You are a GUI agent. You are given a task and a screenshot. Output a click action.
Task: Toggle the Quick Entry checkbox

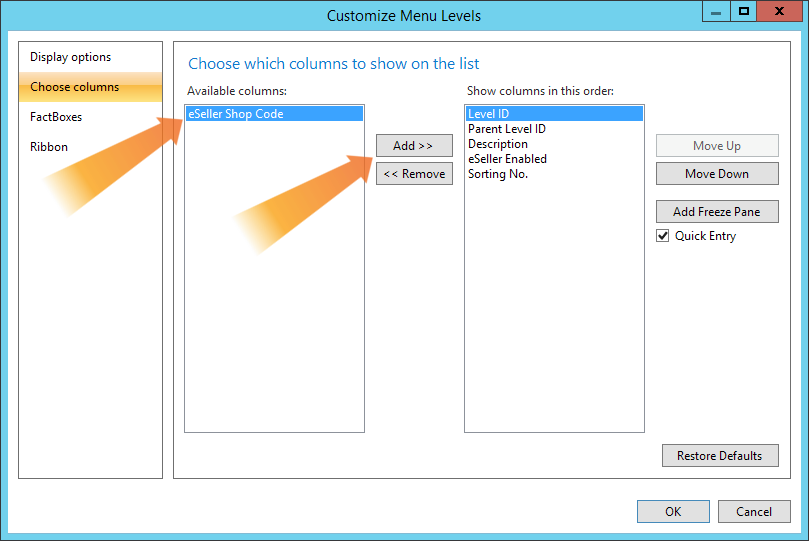pos(662,236)
